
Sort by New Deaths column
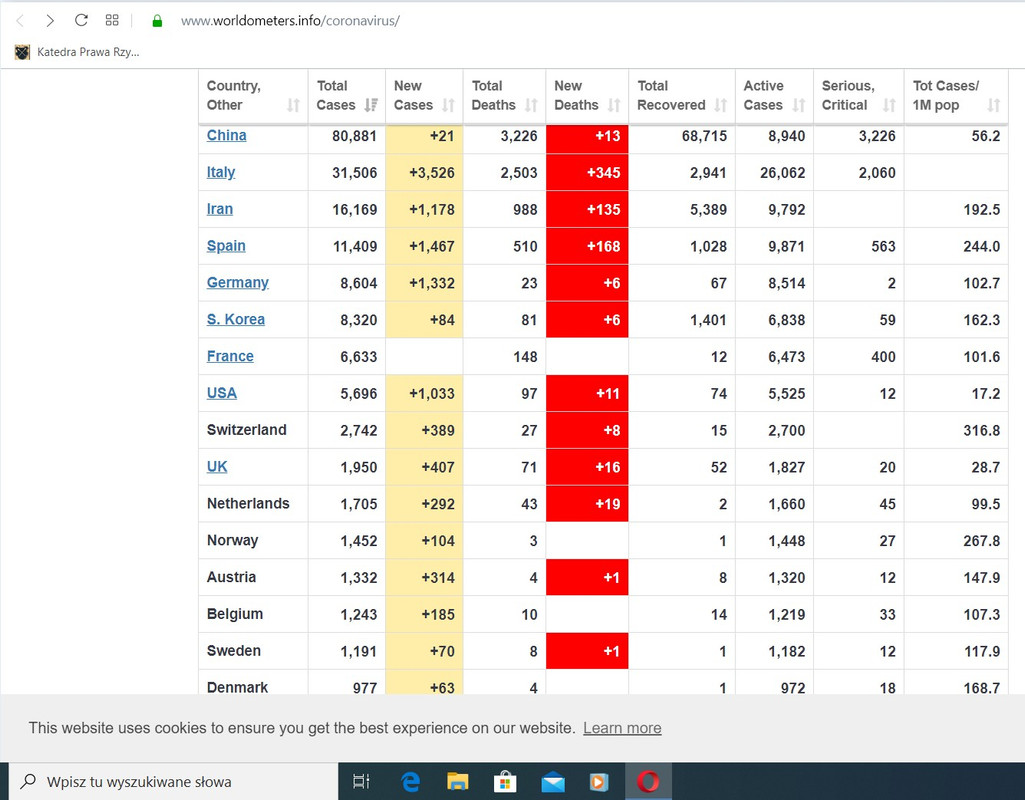[587, 96]
